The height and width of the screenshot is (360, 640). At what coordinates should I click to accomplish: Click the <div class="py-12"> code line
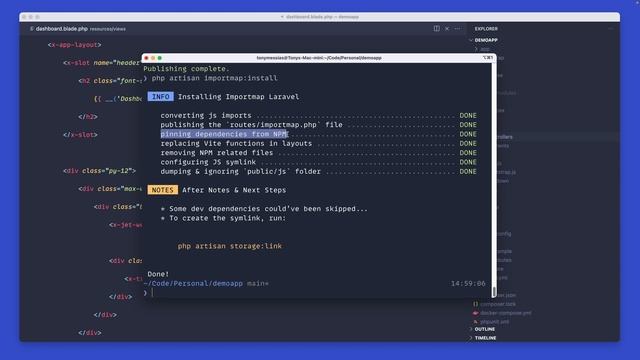[x=100, y=171]
